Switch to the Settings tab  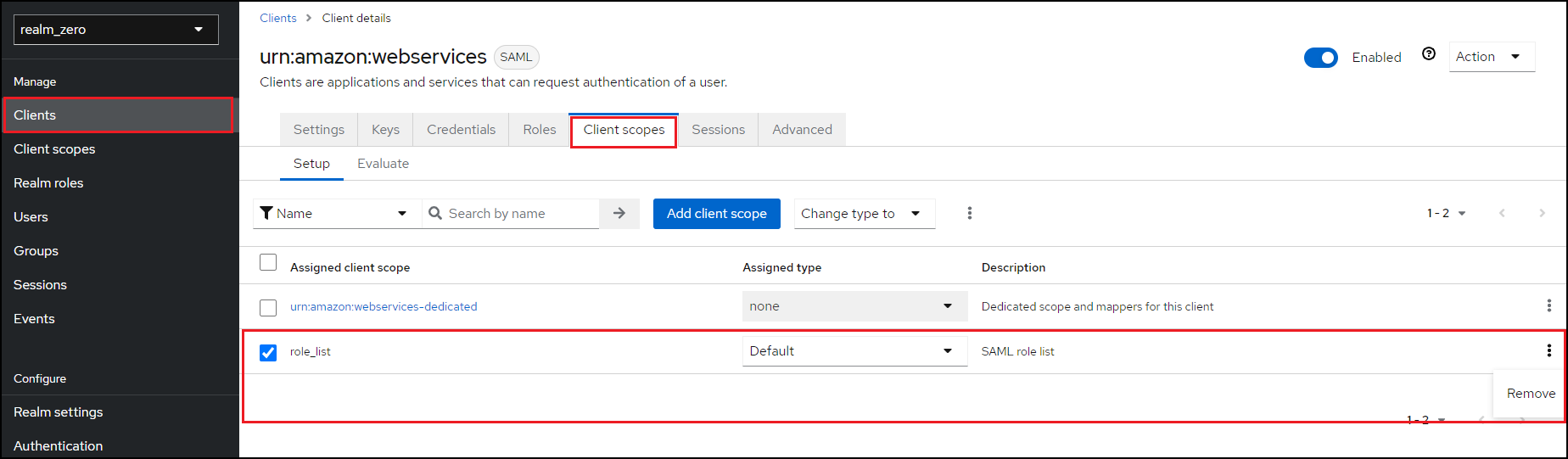pyautogui.click(x=319, y=130)
